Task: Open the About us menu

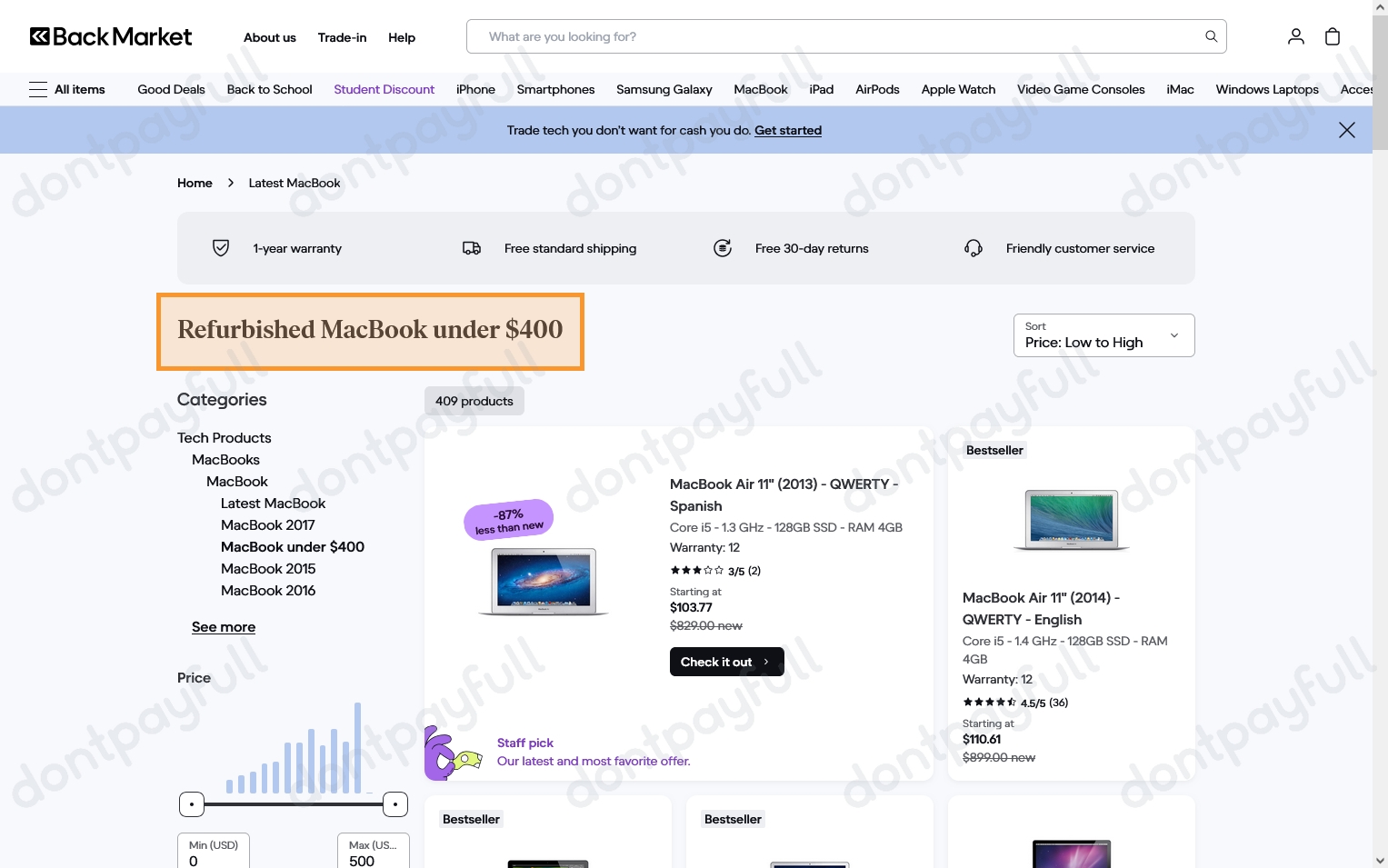Action: coord(270,37)
